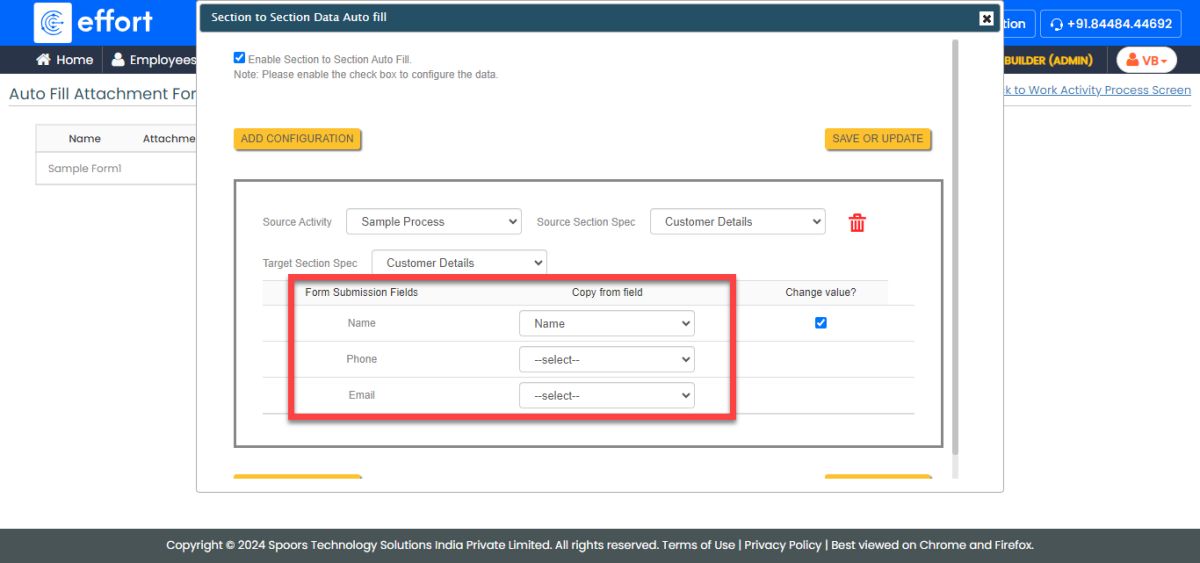This screenshot has height=563, width=1200.
Task: Click the support phone number +91.84484.44692
Action: click(x=1111, y=23)
